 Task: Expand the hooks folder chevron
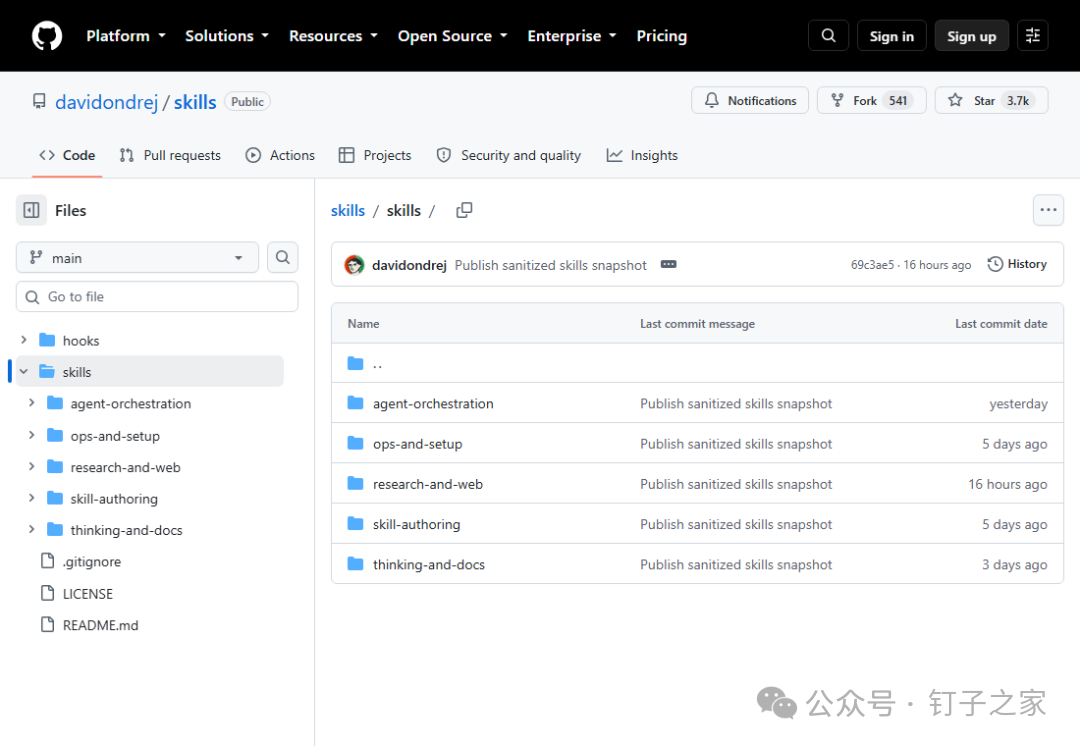pyautogui.click(x=23, y=340)
